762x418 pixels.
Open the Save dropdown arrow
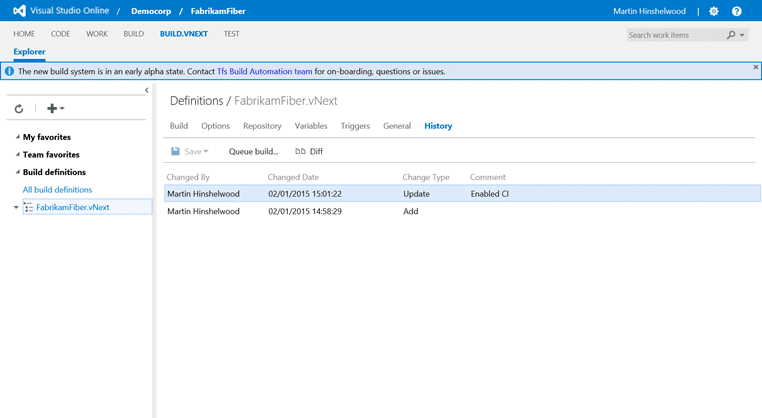pyautogui.click(x=206, y=152)
